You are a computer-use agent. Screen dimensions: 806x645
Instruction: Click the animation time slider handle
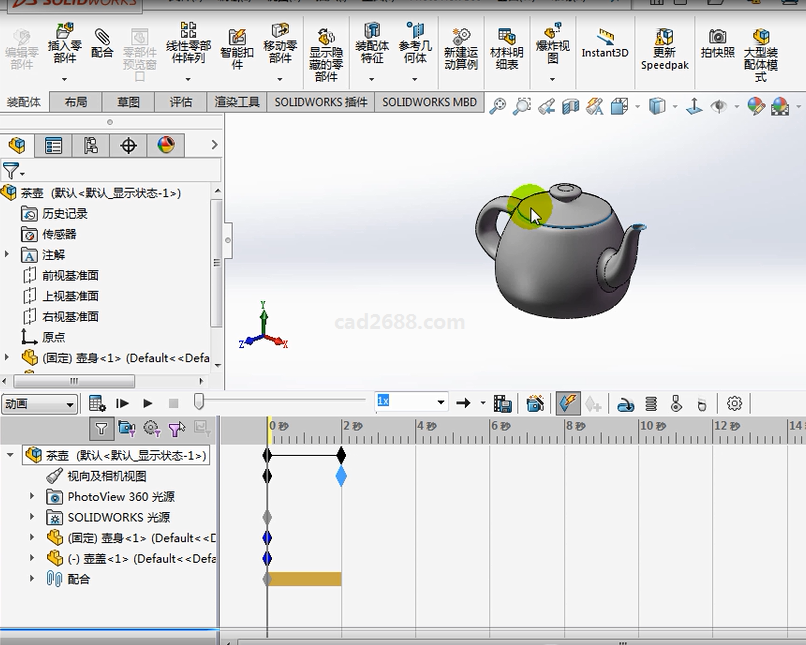199,402
